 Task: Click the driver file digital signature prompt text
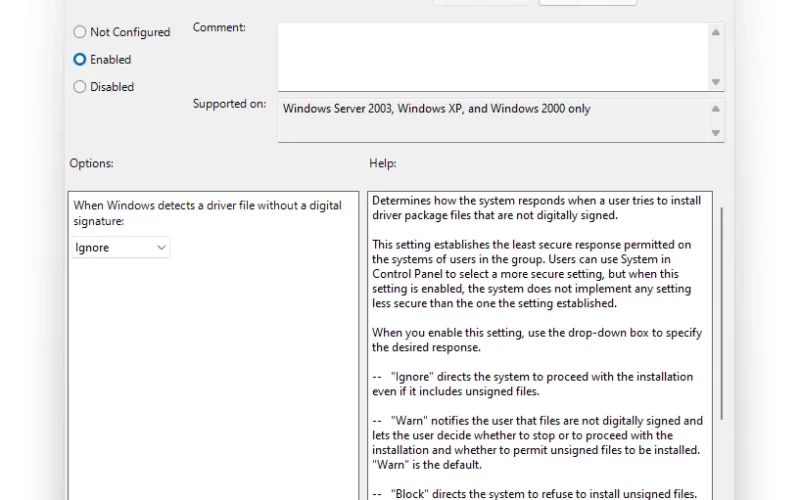tap(207, 213)
